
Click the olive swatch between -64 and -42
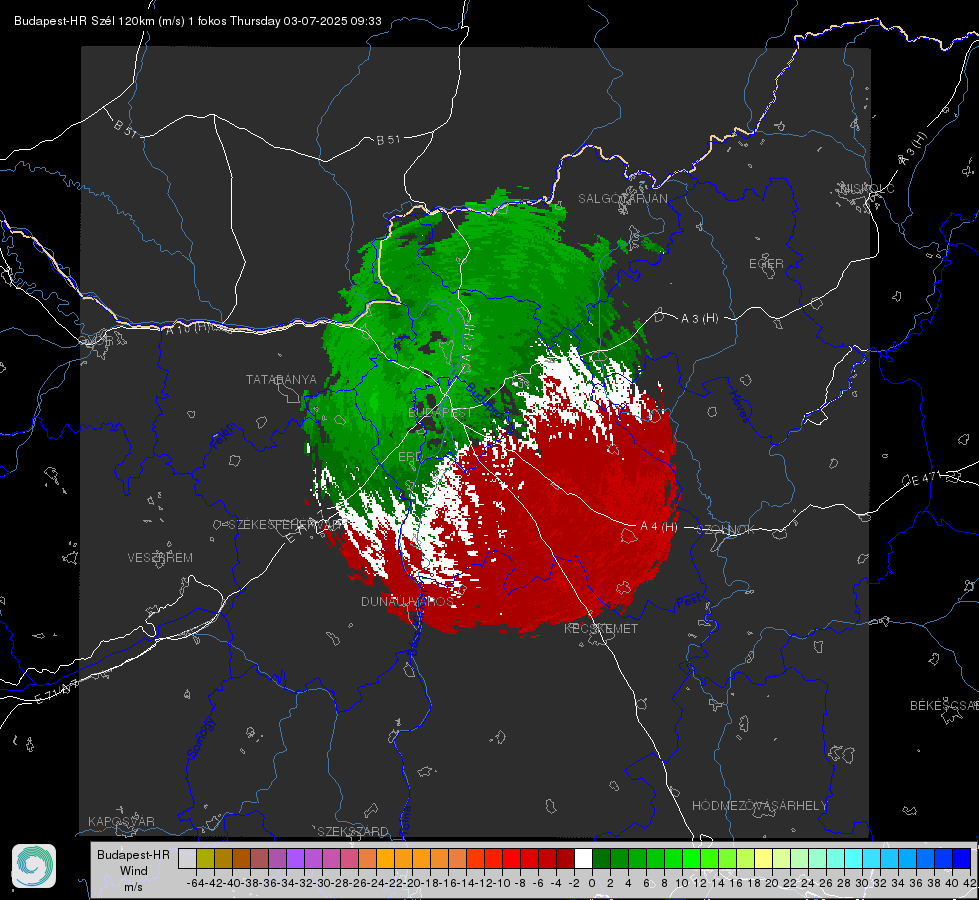205,858
